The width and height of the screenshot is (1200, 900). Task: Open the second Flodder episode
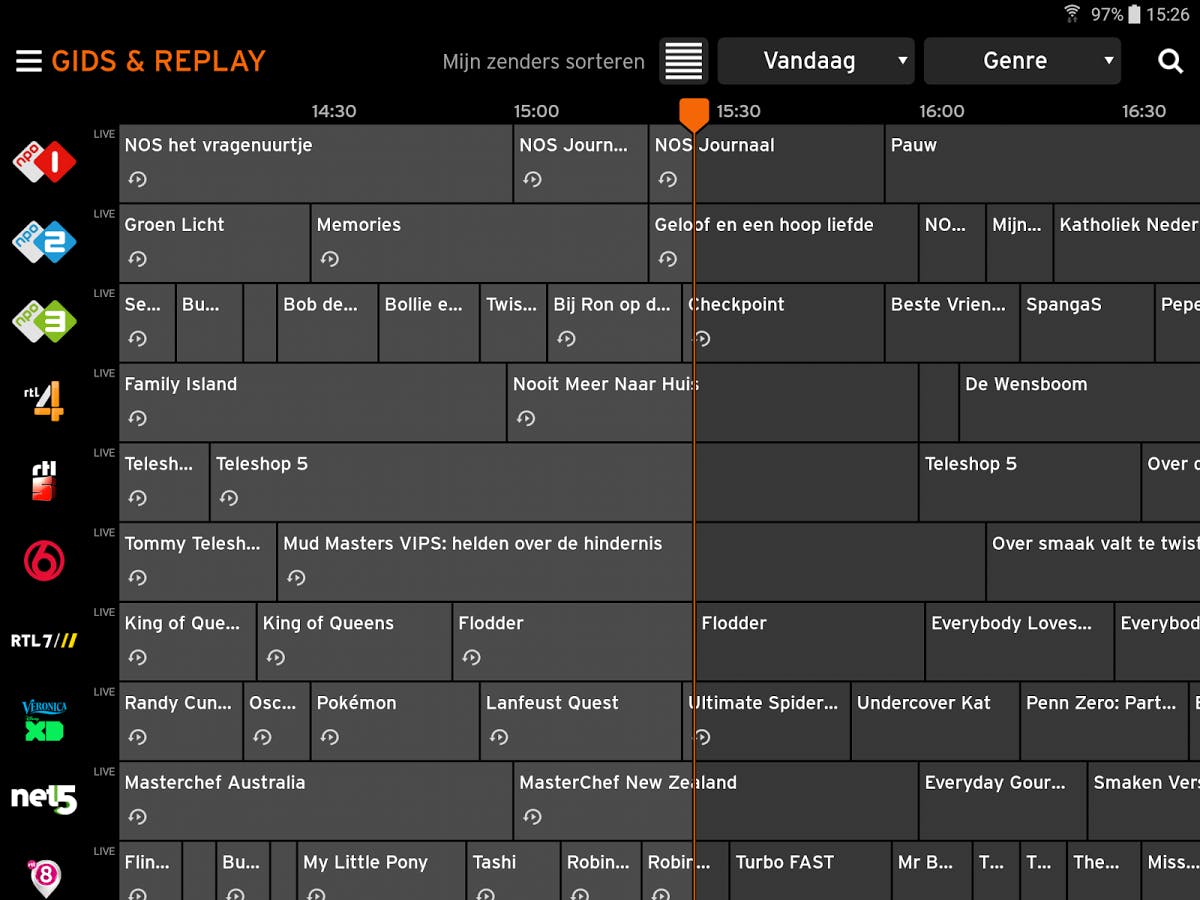pos(809,642)
